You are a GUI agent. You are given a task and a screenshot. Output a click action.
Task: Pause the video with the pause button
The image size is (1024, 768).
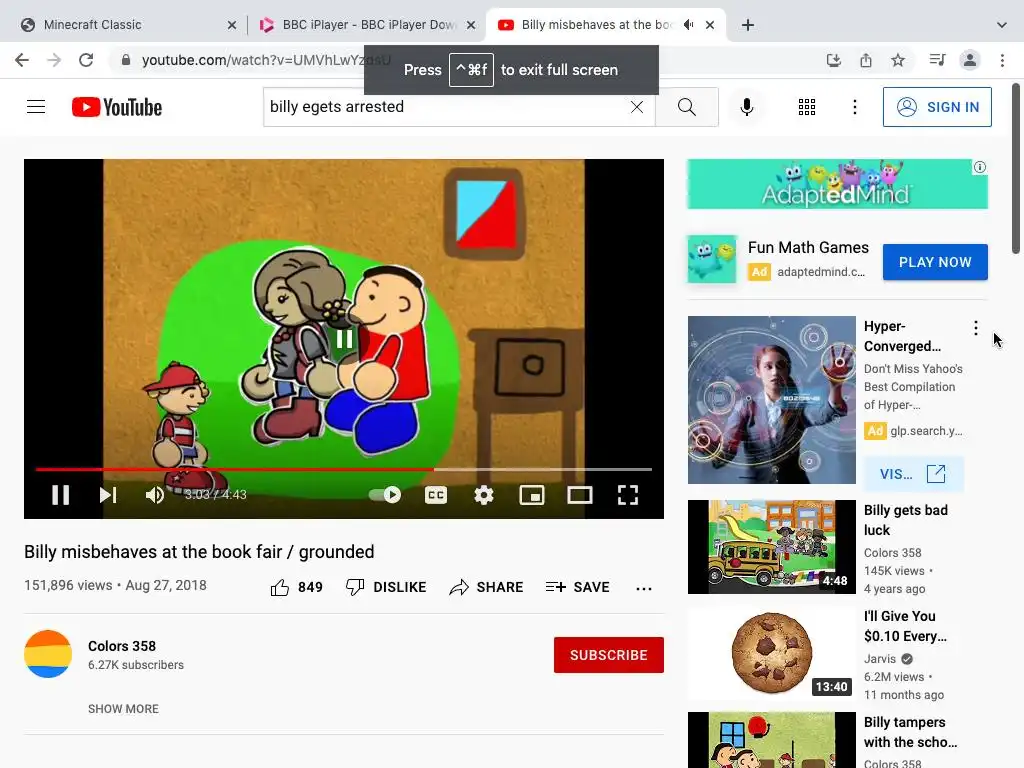click(x=61, y=495)
